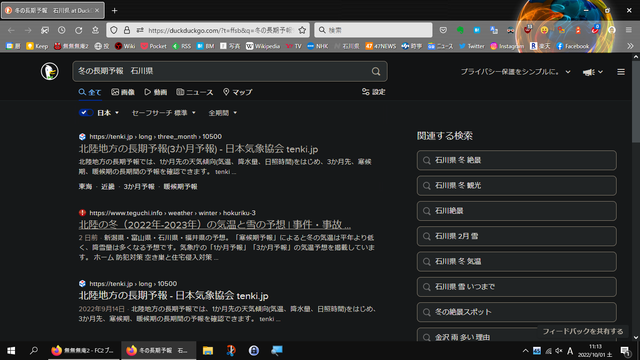Click the 東海 sitelink
This screenshot has height=360, width=640.
[x=85, y=187]
